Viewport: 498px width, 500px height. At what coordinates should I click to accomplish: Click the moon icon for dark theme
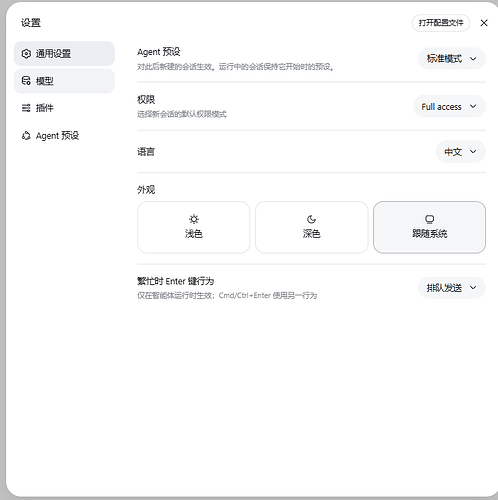tap(311, 219)
